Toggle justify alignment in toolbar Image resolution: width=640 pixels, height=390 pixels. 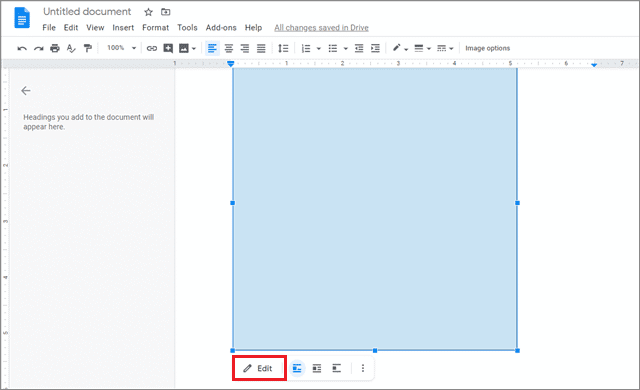(261, 48)
